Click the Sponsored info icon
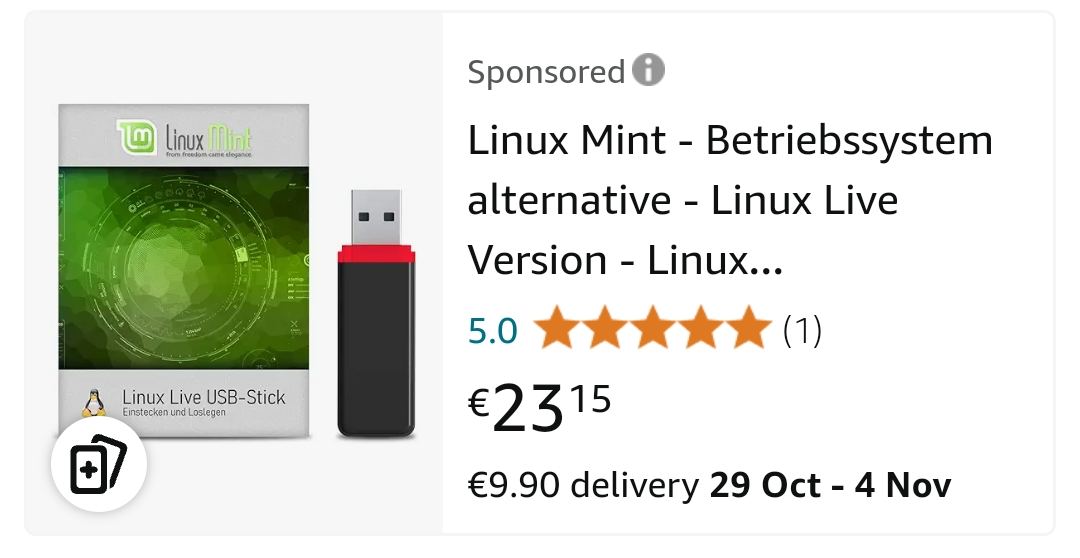 click(x=648, y=71)
